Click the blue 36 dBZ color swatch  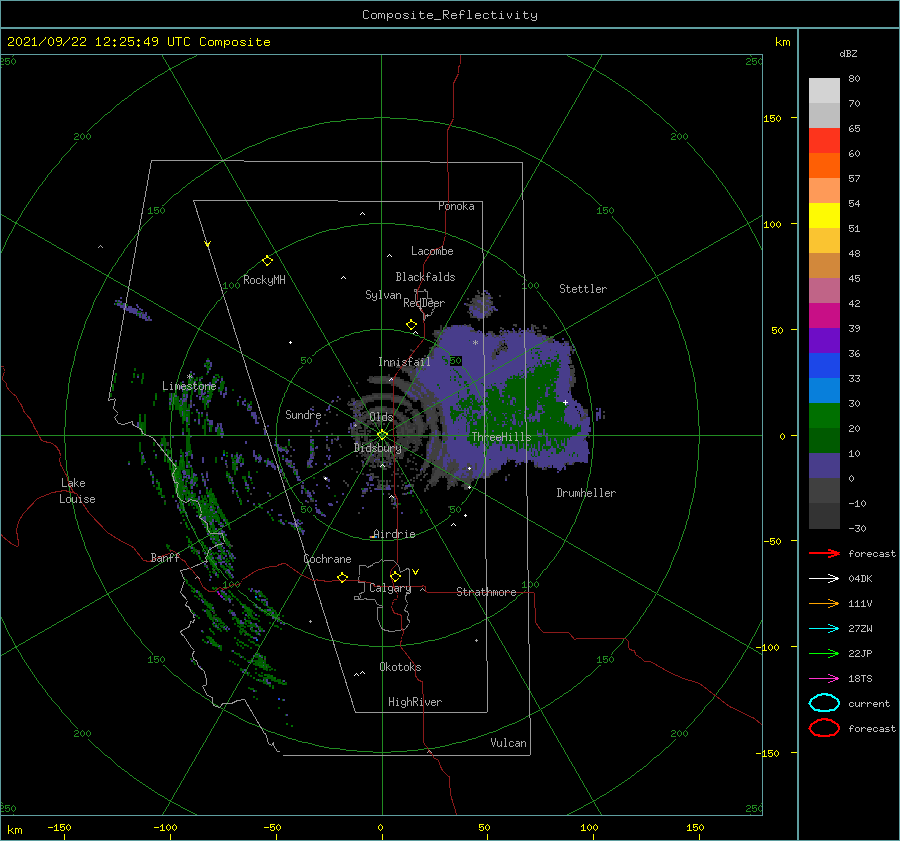tap(824, 365)
